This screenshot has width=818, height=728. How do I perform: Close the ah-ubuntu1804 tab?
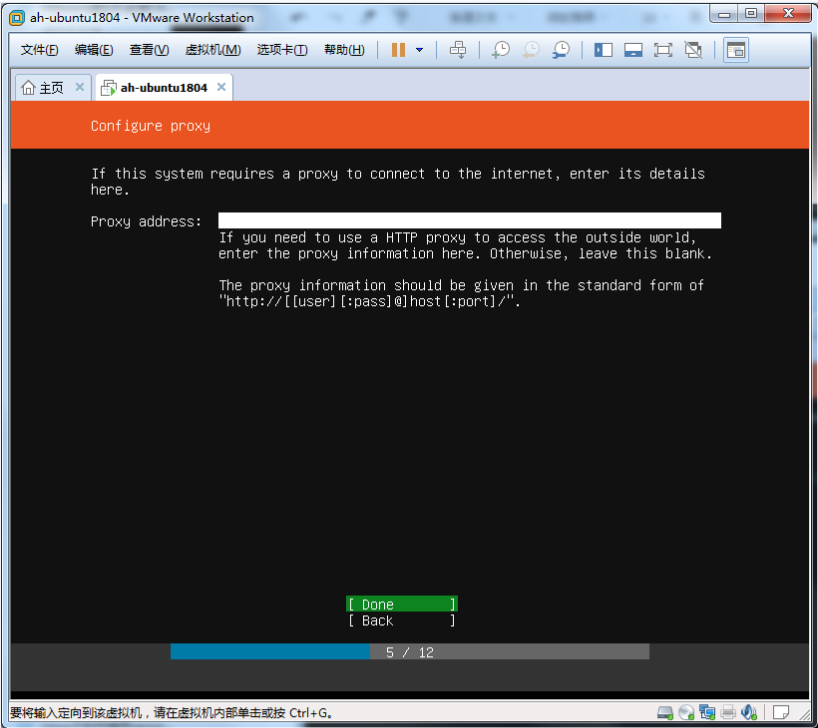pyautogui.click(x=221, y=87)
